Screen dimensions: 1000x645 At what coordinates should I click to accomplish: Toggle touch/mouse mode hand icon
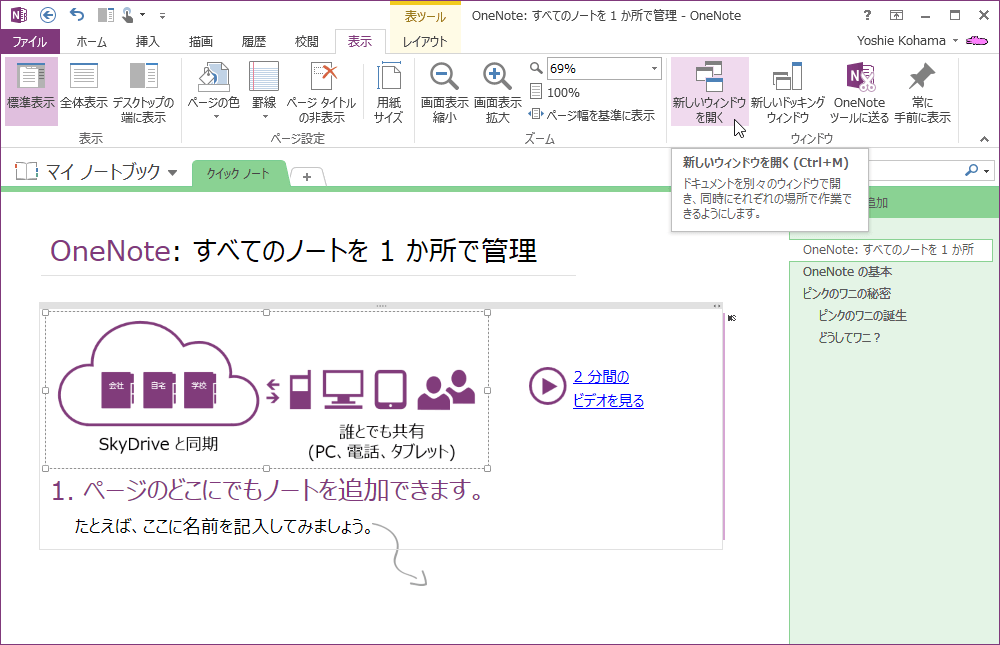click(x=129, y=15)
